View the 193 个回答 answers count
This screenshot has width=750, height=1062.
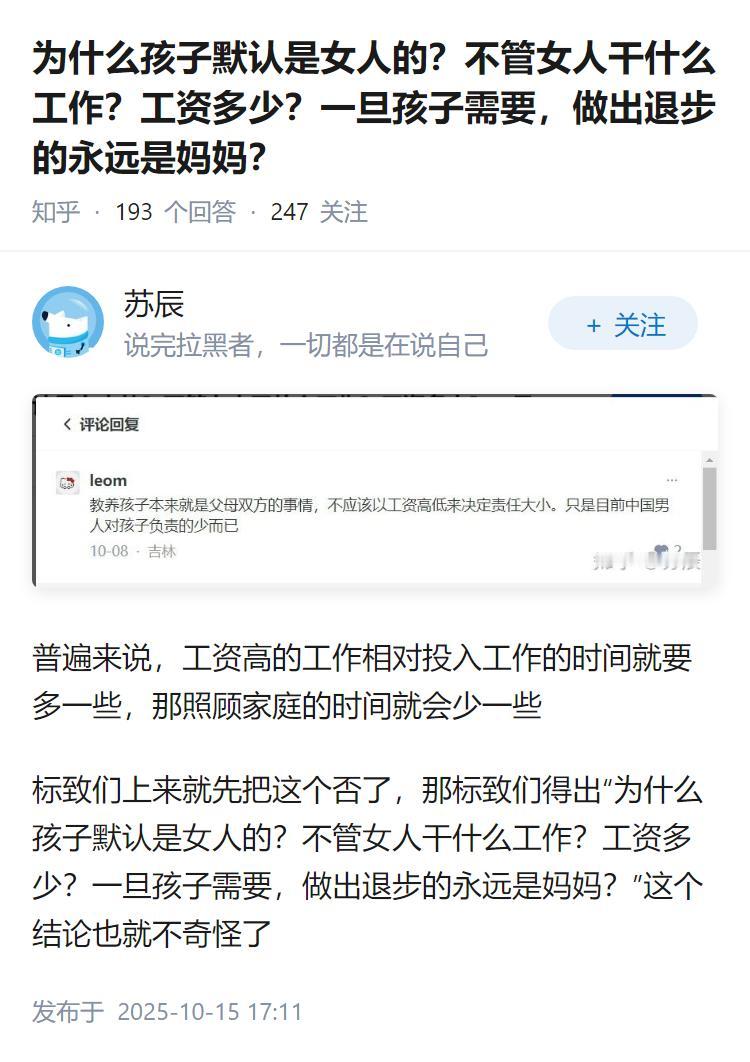(x=175, y=212)
